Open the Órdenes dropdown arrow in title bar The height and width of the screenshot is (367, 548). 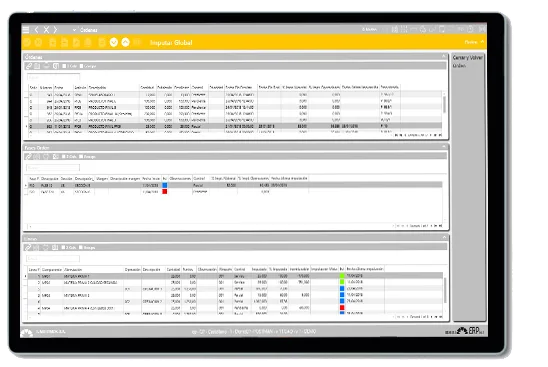tap(74, 30)
